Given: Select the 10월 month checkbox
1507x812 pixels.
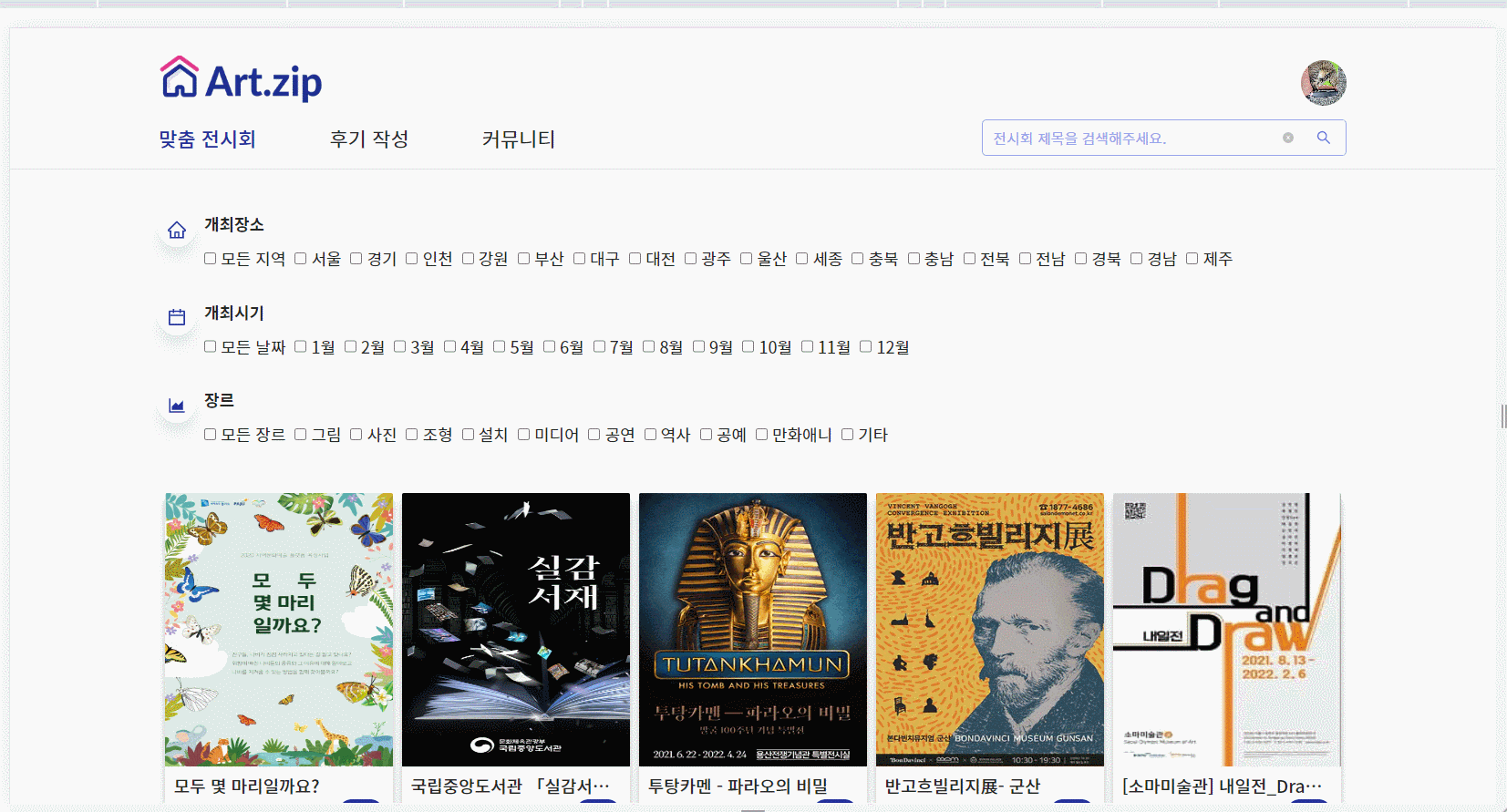Looking at the screenshot, I should tap(748, 346).
